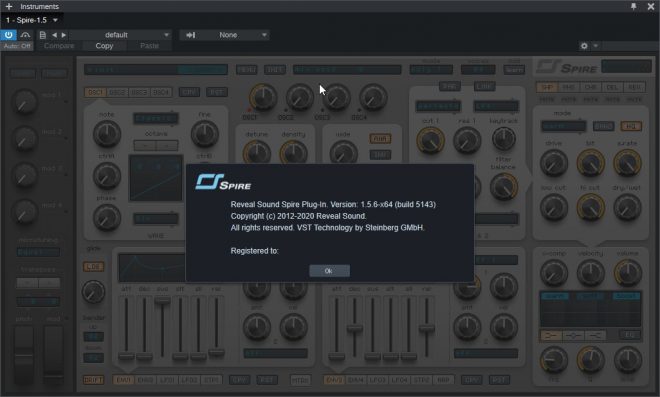Click the OSC2 mix level knob
This screenshot has height=397, width=660.
click(300, 97)
